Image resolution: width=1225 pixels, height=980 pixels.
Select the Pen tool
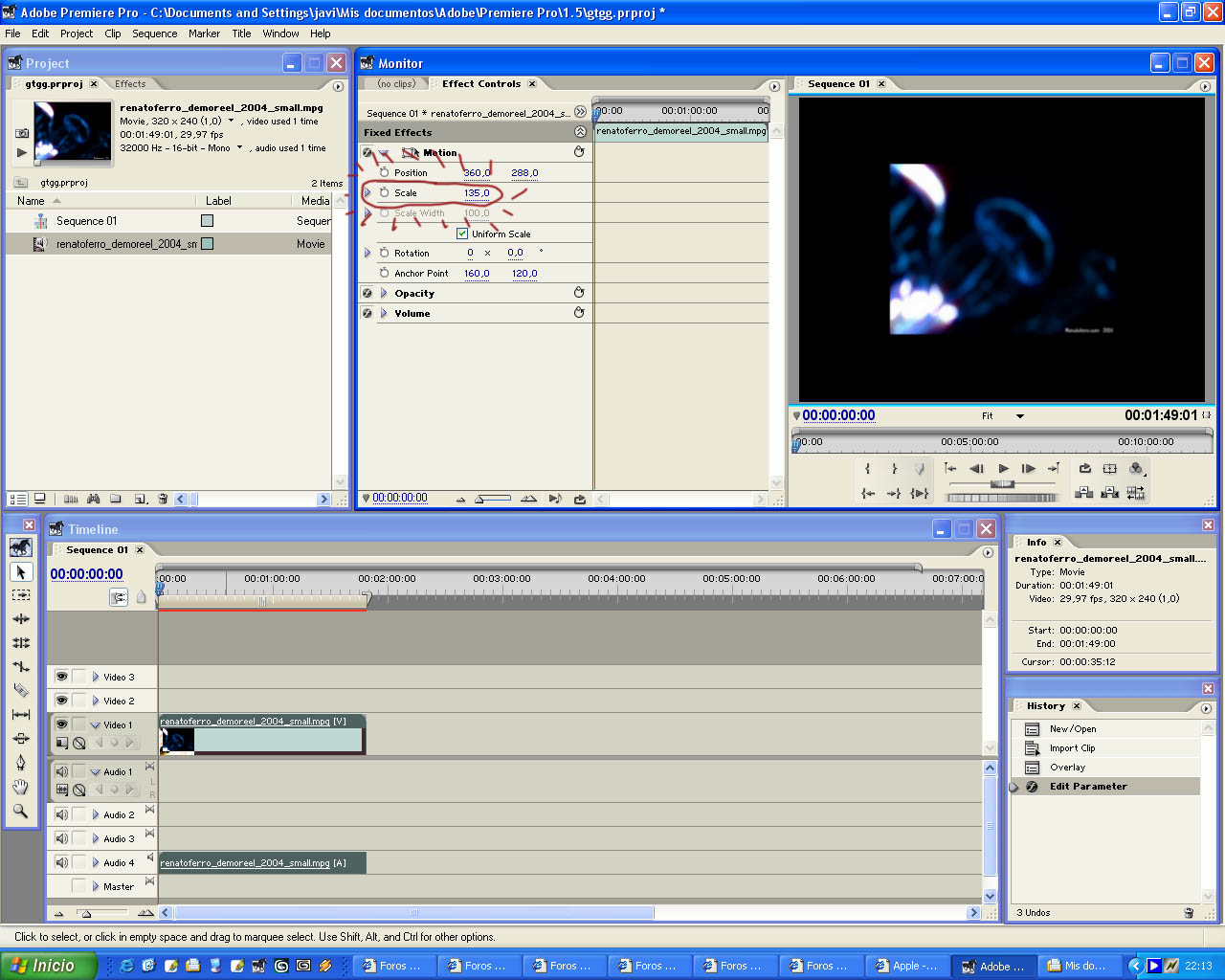[x=20, y=763]
